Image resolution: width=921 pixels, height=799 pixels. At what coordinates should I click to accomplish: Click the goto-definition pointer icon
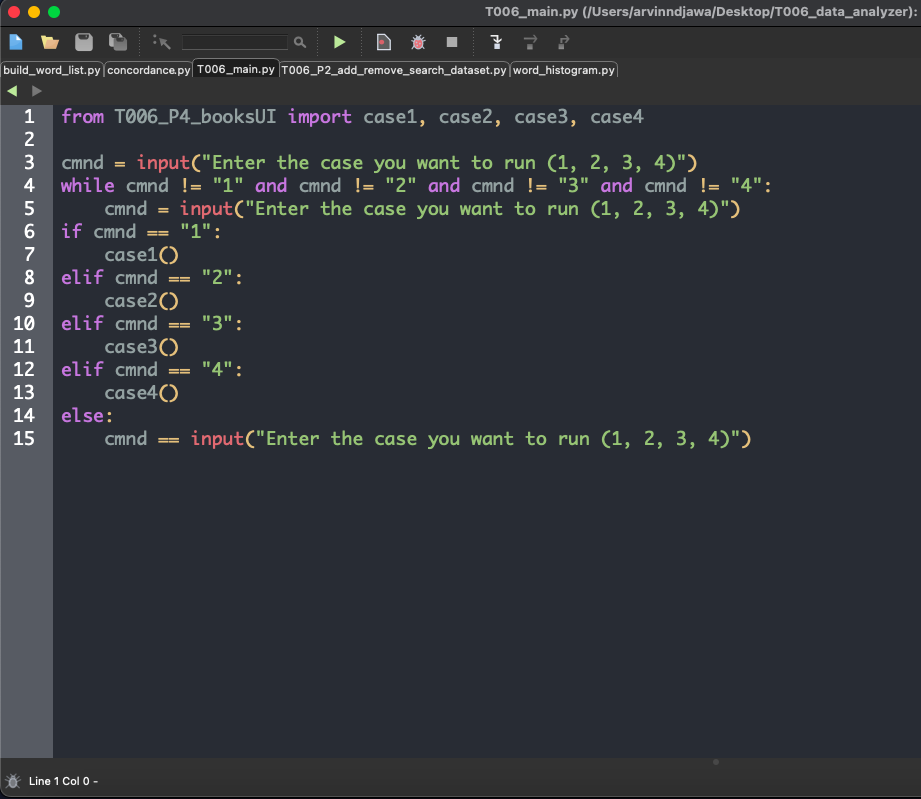tap(162, 42)
